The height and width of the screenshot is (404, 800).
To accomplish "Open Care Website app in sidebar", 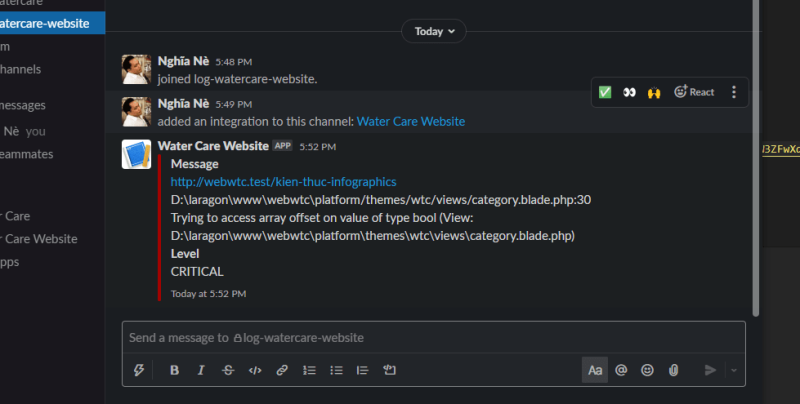I will tap(40, 239).
